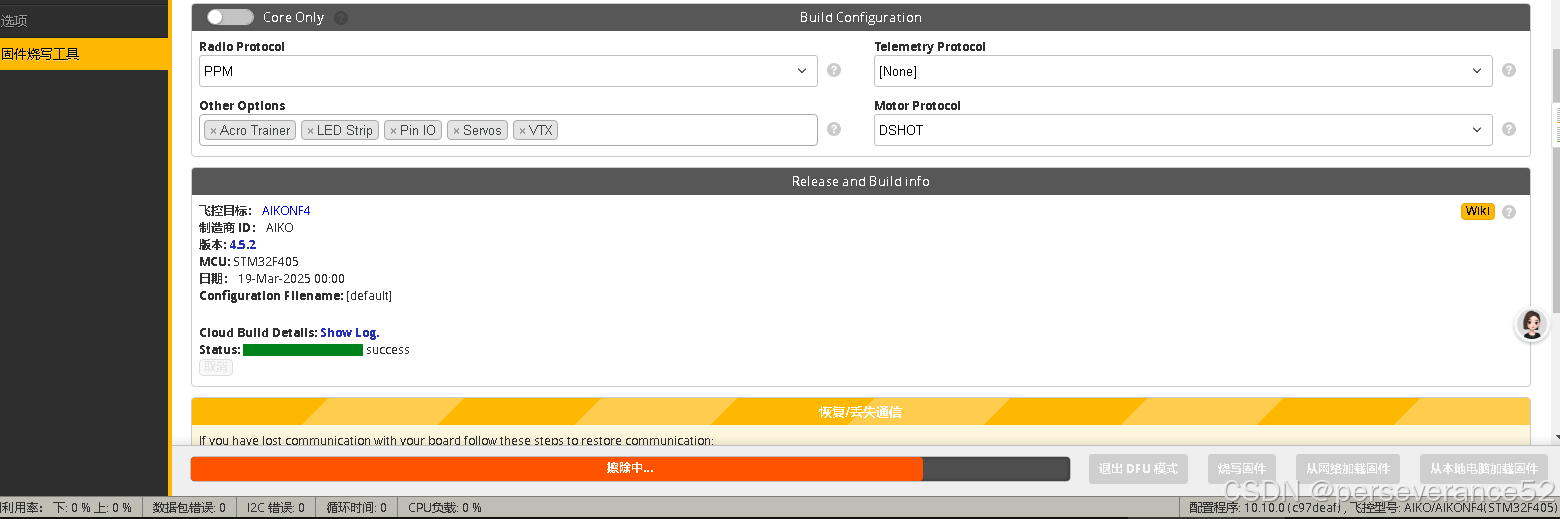Click the green build status progress bar
The image size is (1560, 519).
coord(303,350)
